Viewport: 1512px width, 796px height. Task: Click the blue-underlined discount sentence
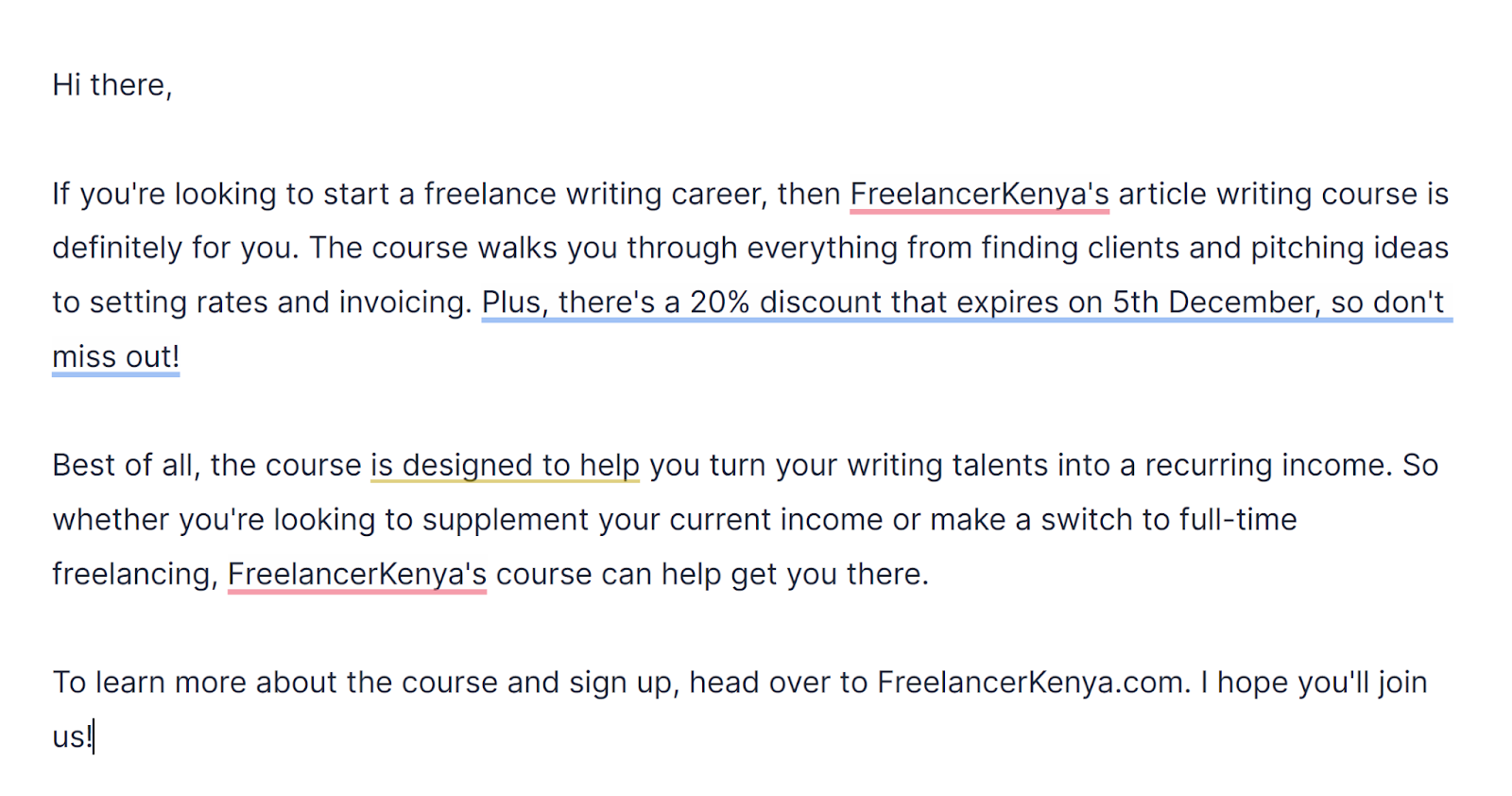(x=964, y=303)
